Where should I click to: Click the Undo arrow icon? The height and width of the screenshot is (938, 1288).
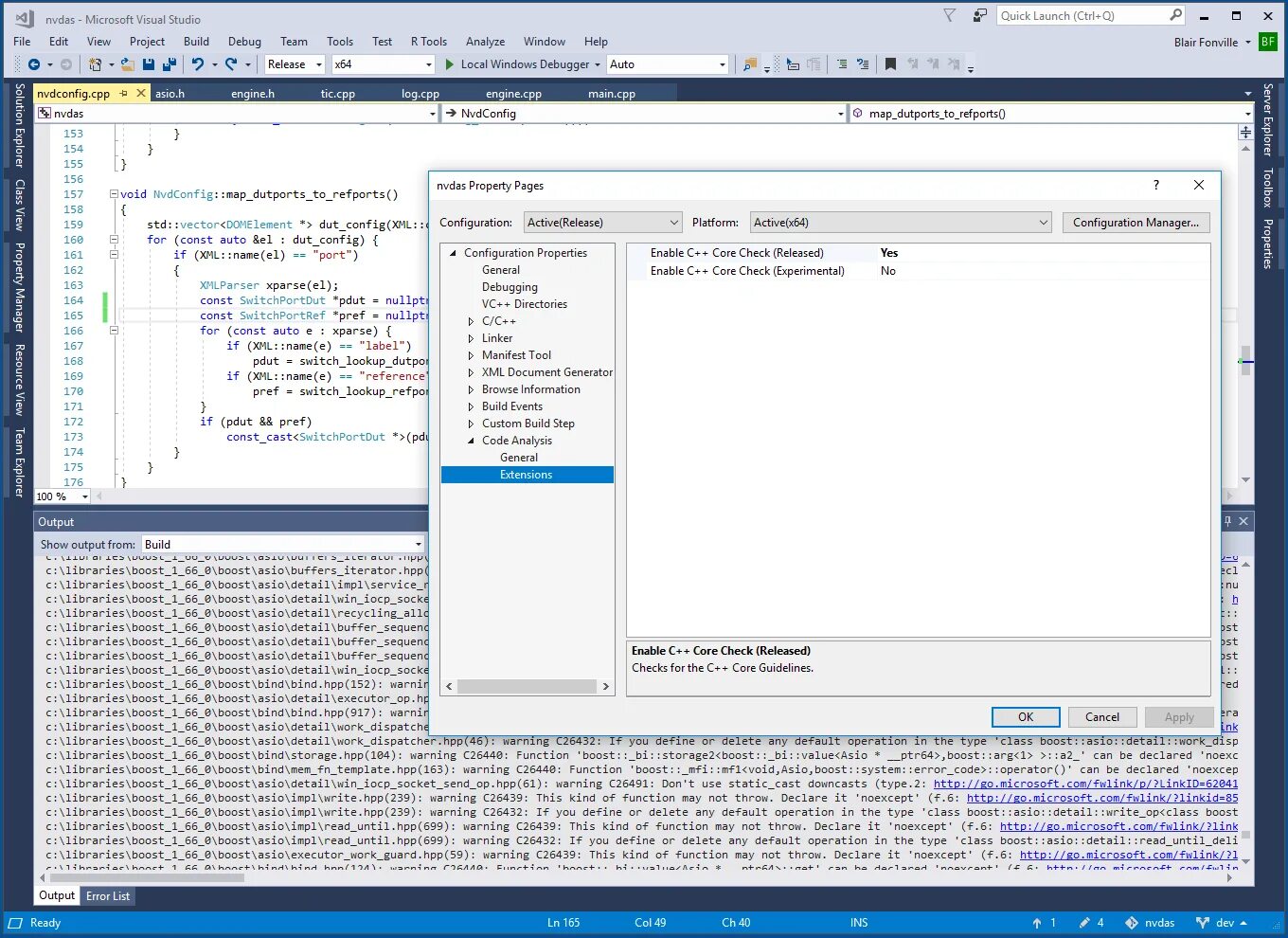(x=197, y=64)
